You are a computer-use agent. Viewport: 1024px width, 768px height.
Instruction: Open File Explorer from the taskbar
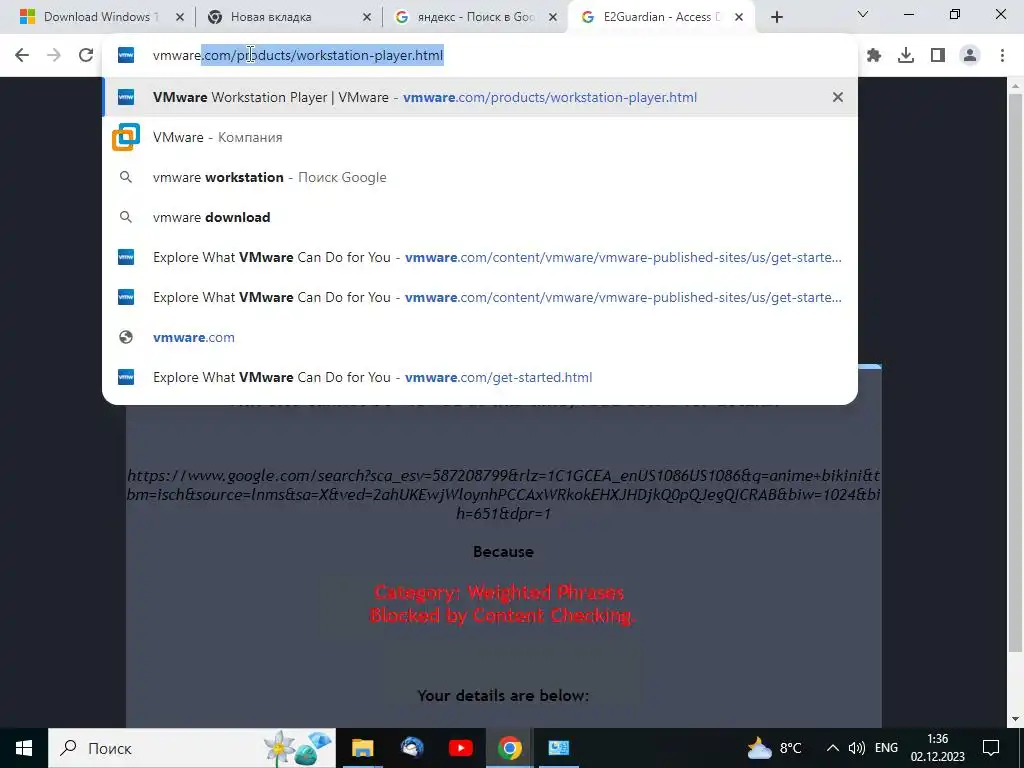click(x=362, y=748)
